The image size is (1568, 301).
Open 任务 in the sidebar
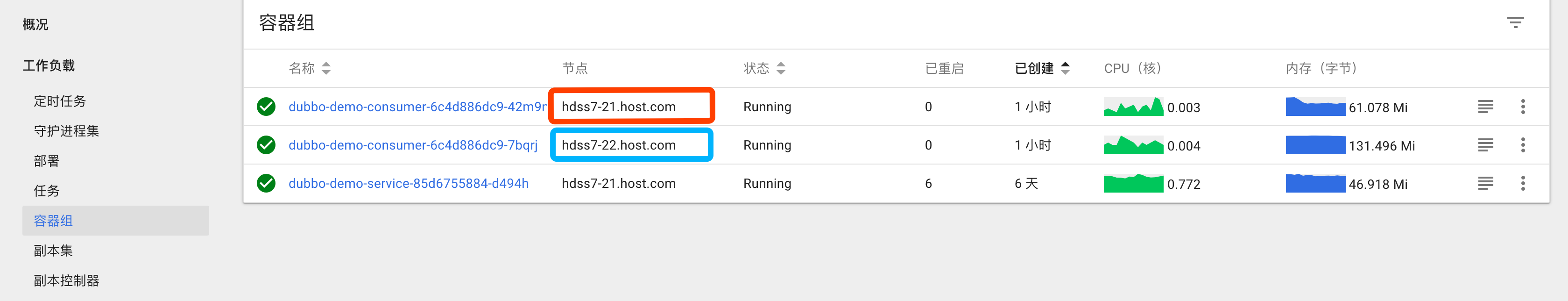46,191
